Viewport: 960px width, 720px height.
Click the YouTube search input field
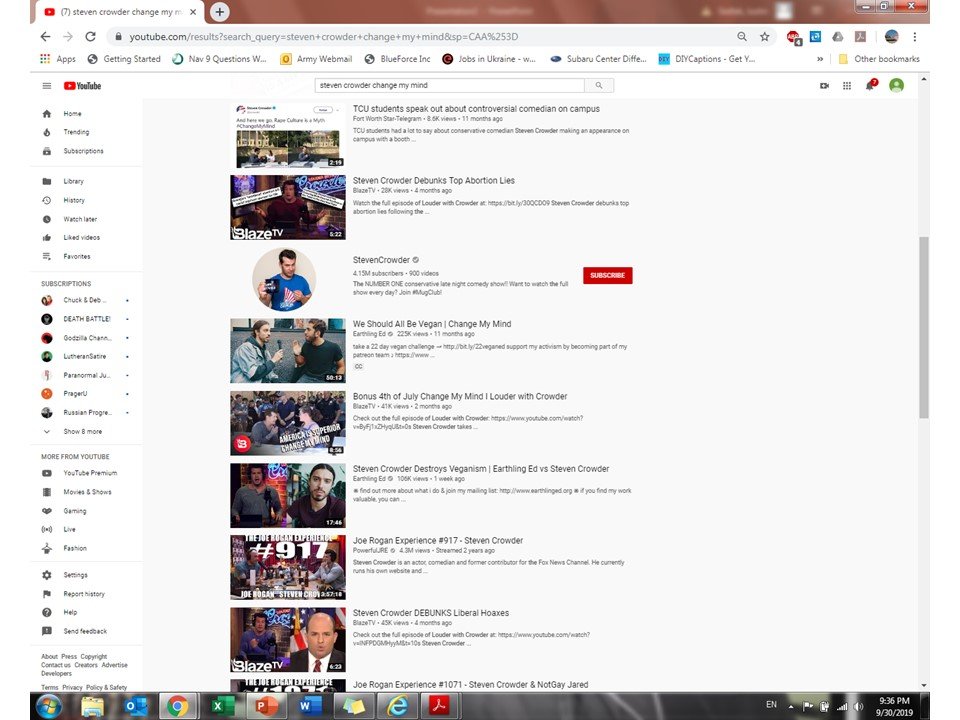(449, 85)
